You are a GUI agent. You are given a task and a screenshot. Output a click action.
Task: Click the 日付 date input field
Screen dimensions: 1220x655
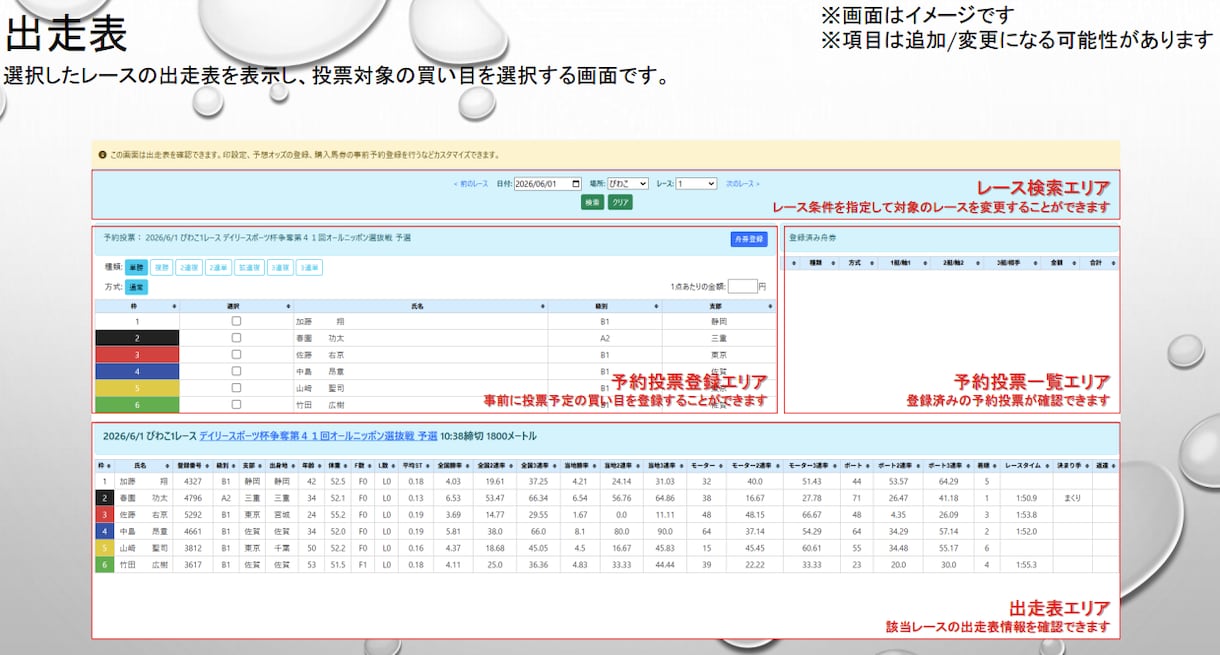pos(547,184)
